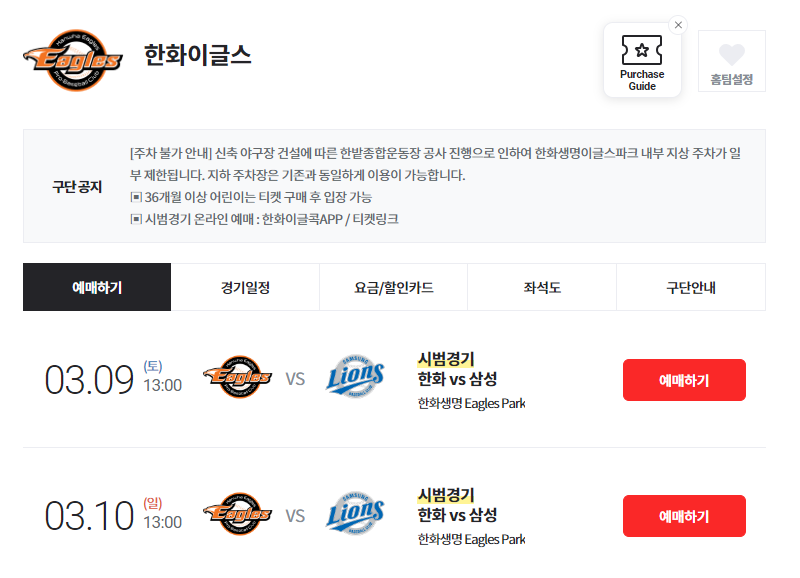800x578 pixels.
Task: Select the 구단안내 tab
Action: [x=690, y=288]
